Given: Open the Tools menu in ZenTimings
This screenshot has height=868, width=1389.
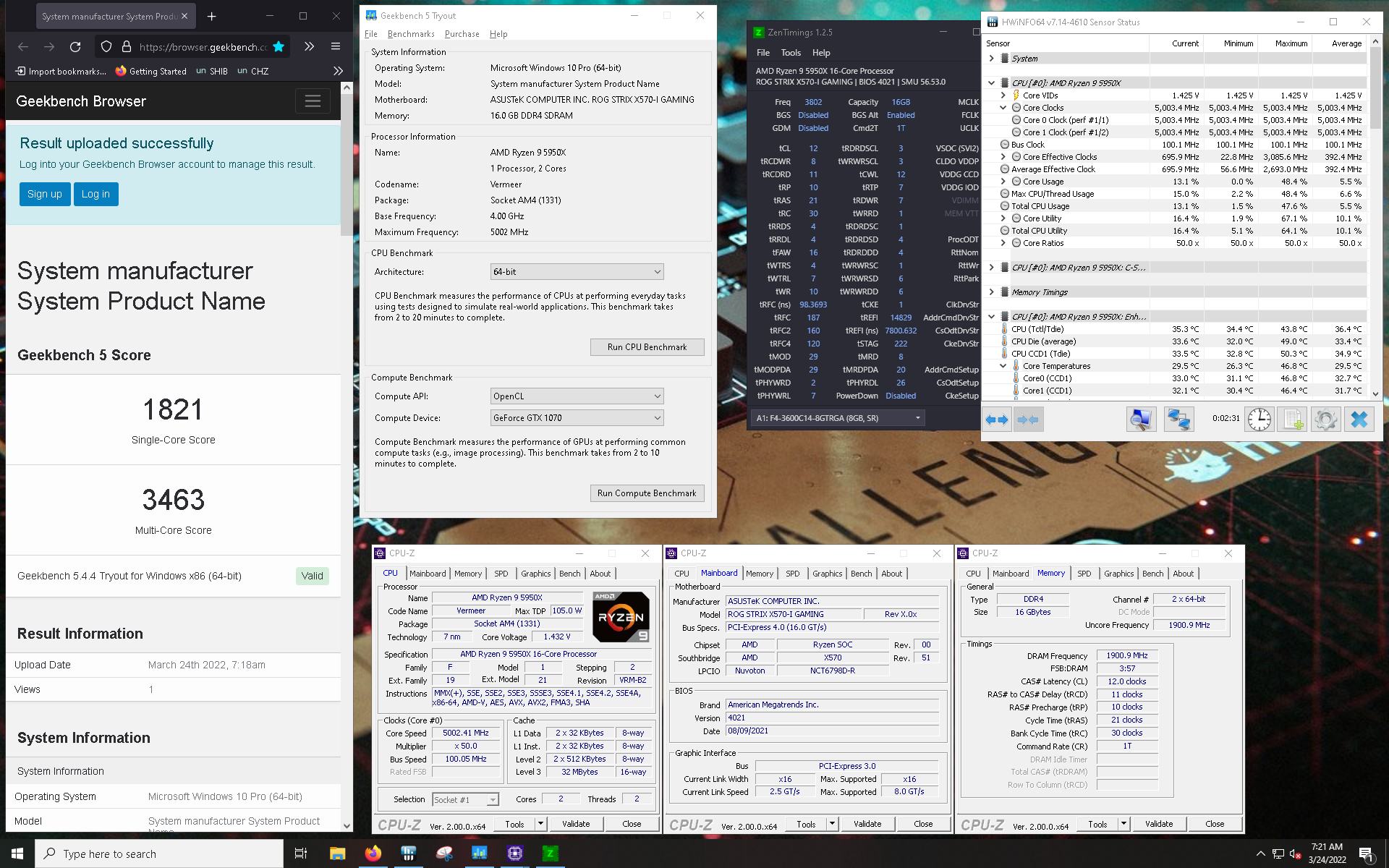Looking at the screenshot, I should (791, 53).
